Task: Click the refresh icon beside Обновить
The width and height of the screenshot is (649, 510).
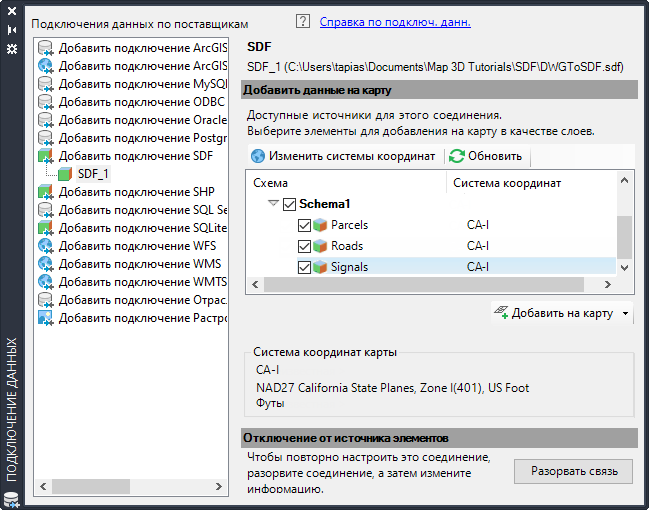Action: click(x=457, y=156)
